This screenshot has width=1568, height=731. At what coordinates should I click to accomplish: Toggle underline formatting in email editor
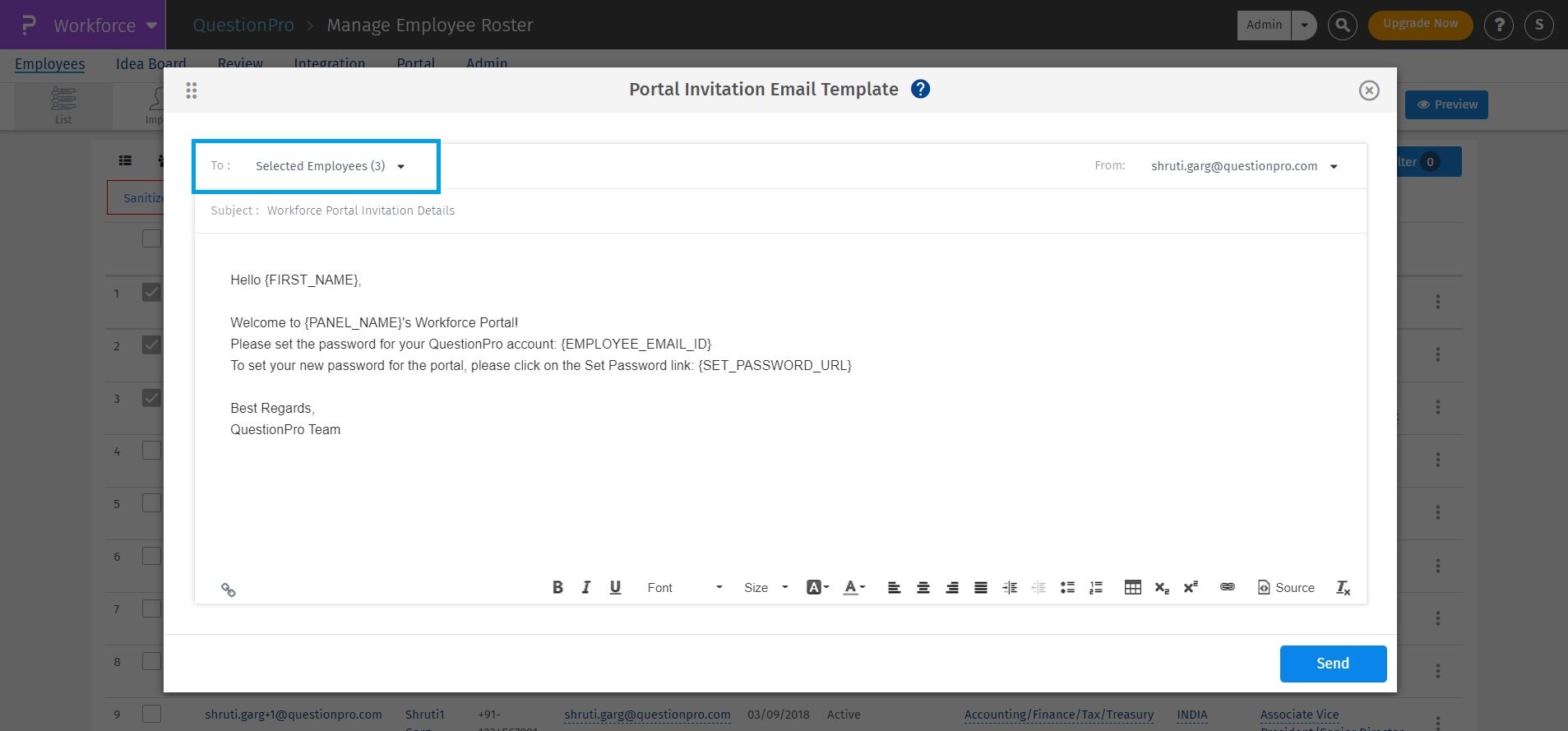click(x=615, y=587)
